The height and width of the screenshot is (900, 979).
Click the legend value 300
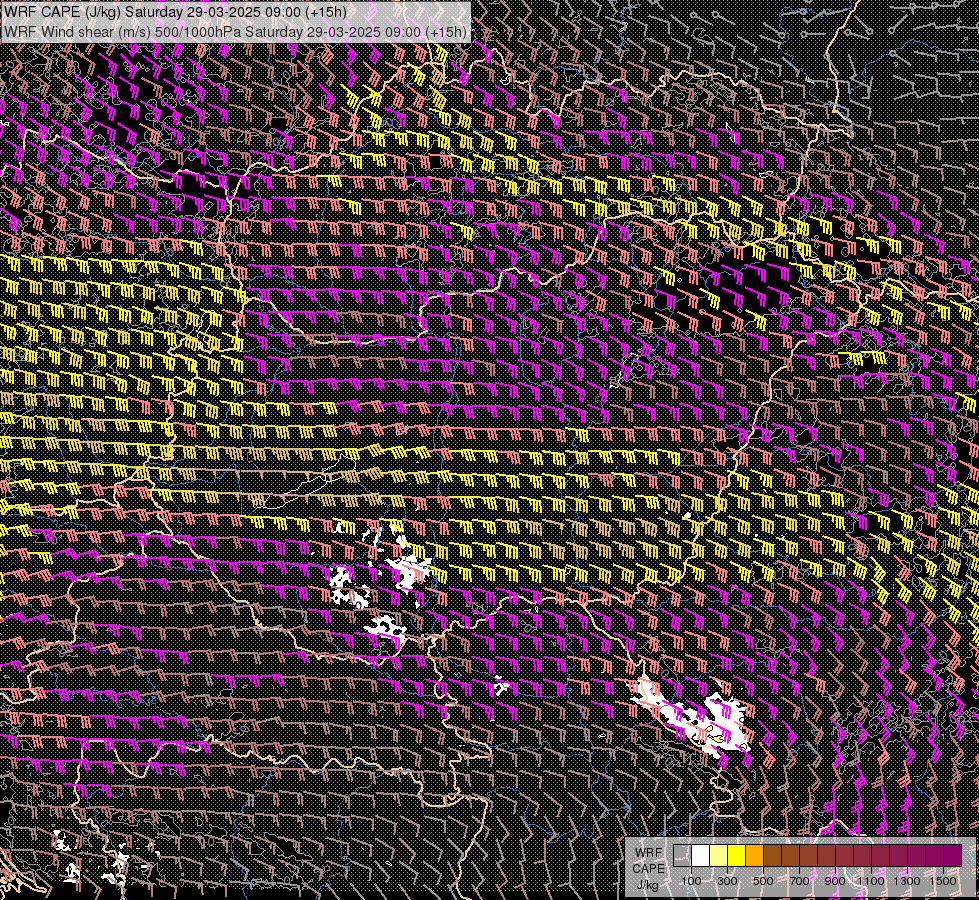coord(727,881)
